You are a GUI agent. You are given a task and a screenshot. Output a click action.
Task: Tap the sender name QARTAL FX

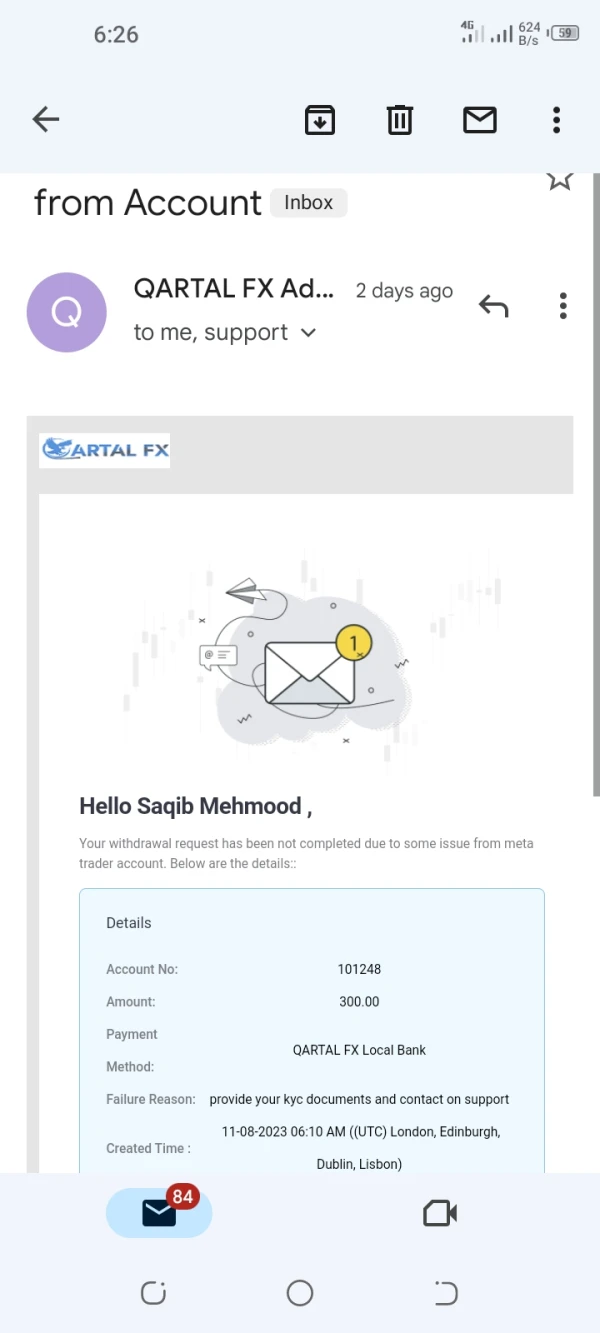pos(234,289)
